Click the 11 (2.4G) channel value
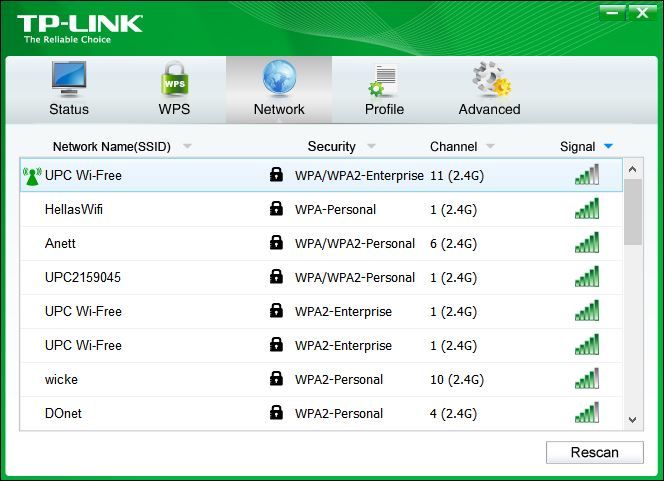This screenshot has height=481, width=664. click(x=457, y=176)
